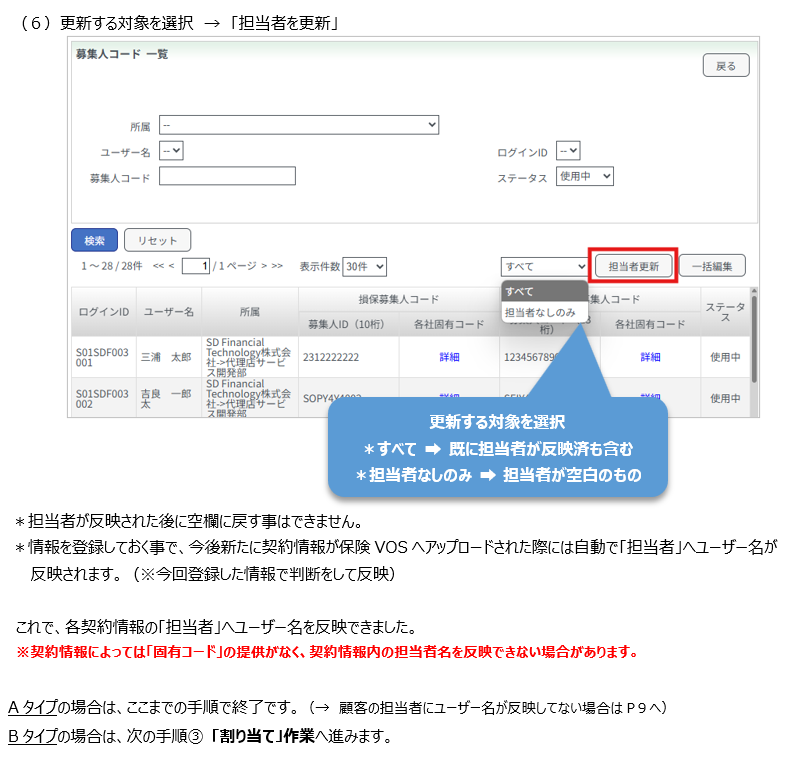Open the 表示件数 30件 dropdown
The width and height of the screenshot is (797, 766).
pyautogui.click(x=364, y=267)
